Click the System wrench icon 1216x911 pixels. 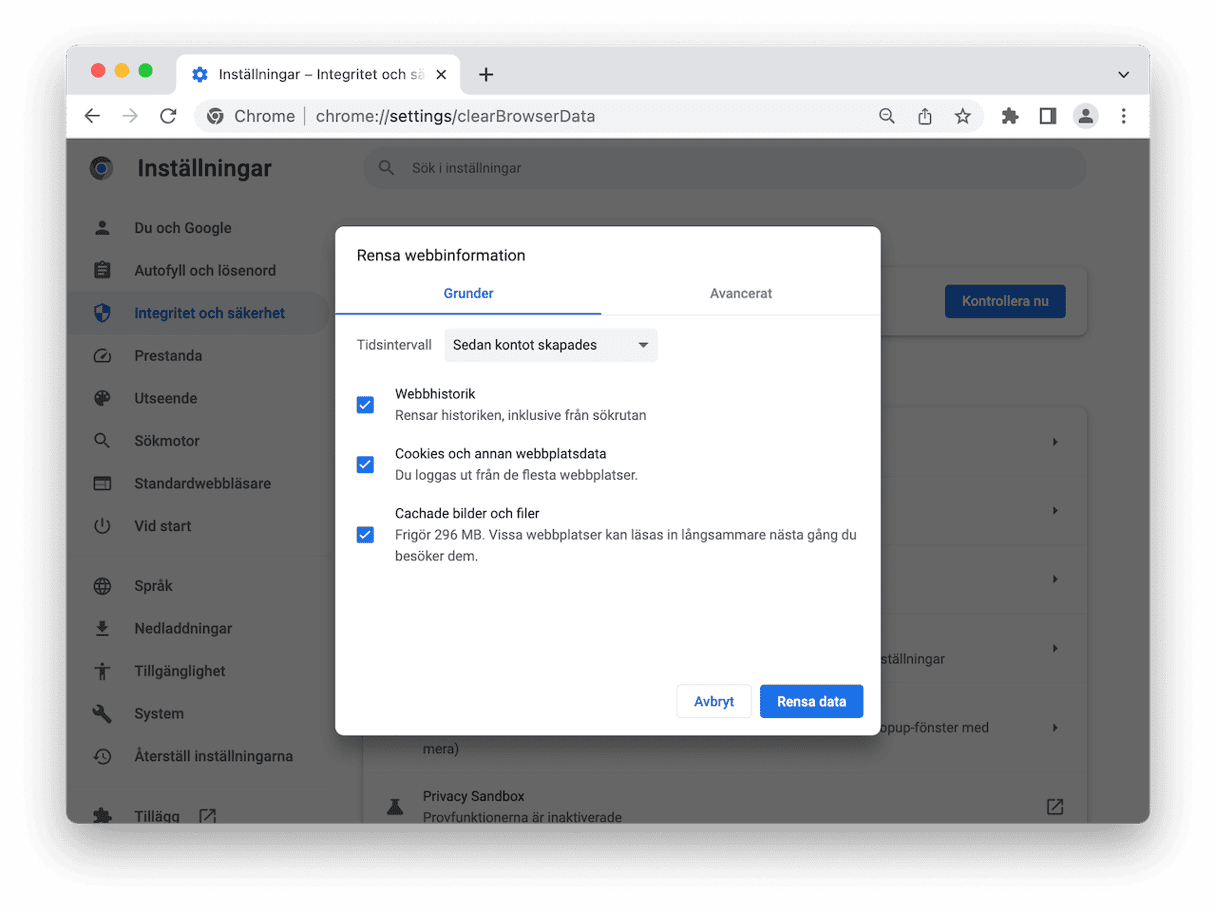coord(102,714)
